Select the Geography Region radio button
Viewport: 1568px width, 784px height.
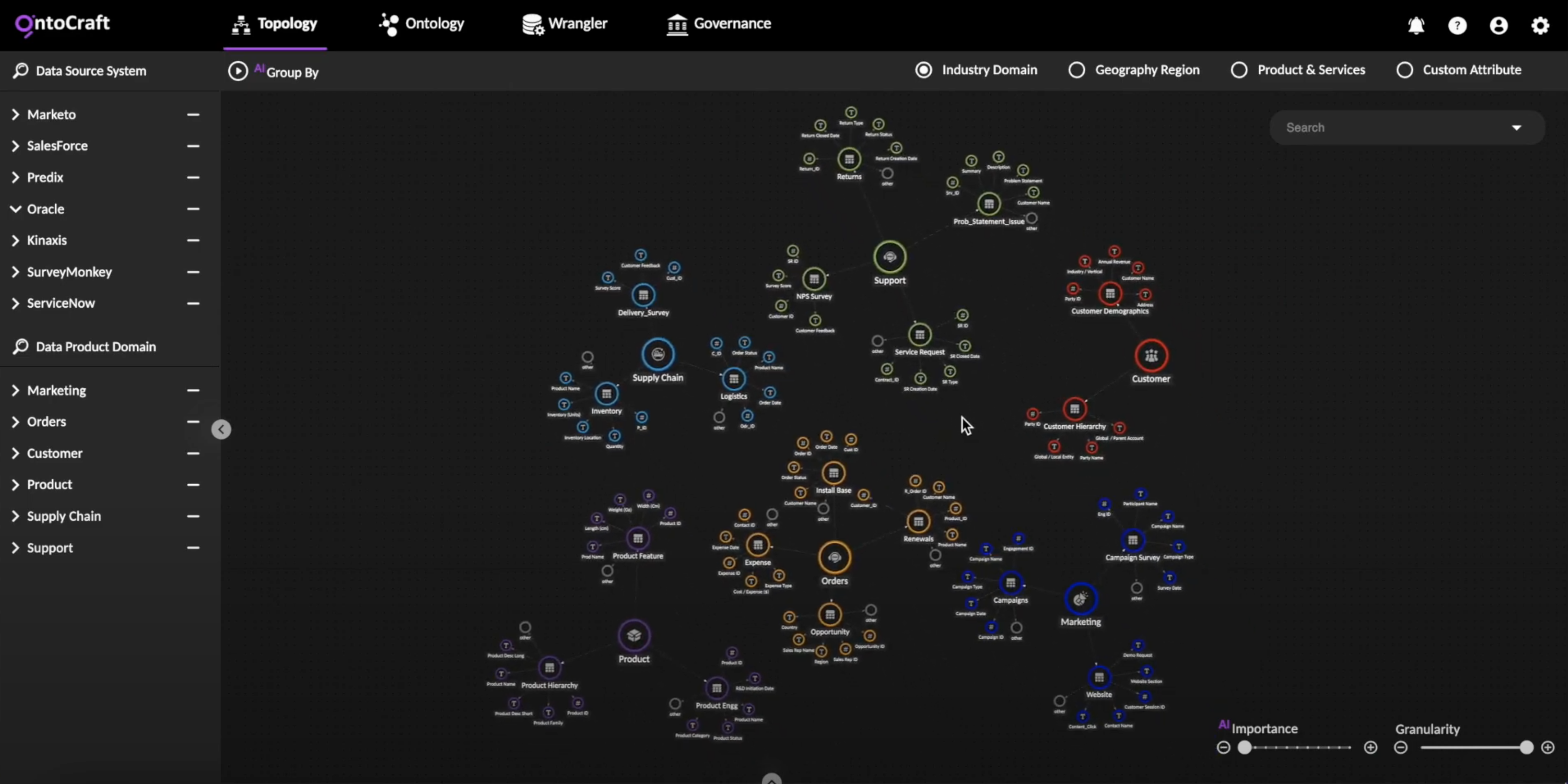[1076, 70]
